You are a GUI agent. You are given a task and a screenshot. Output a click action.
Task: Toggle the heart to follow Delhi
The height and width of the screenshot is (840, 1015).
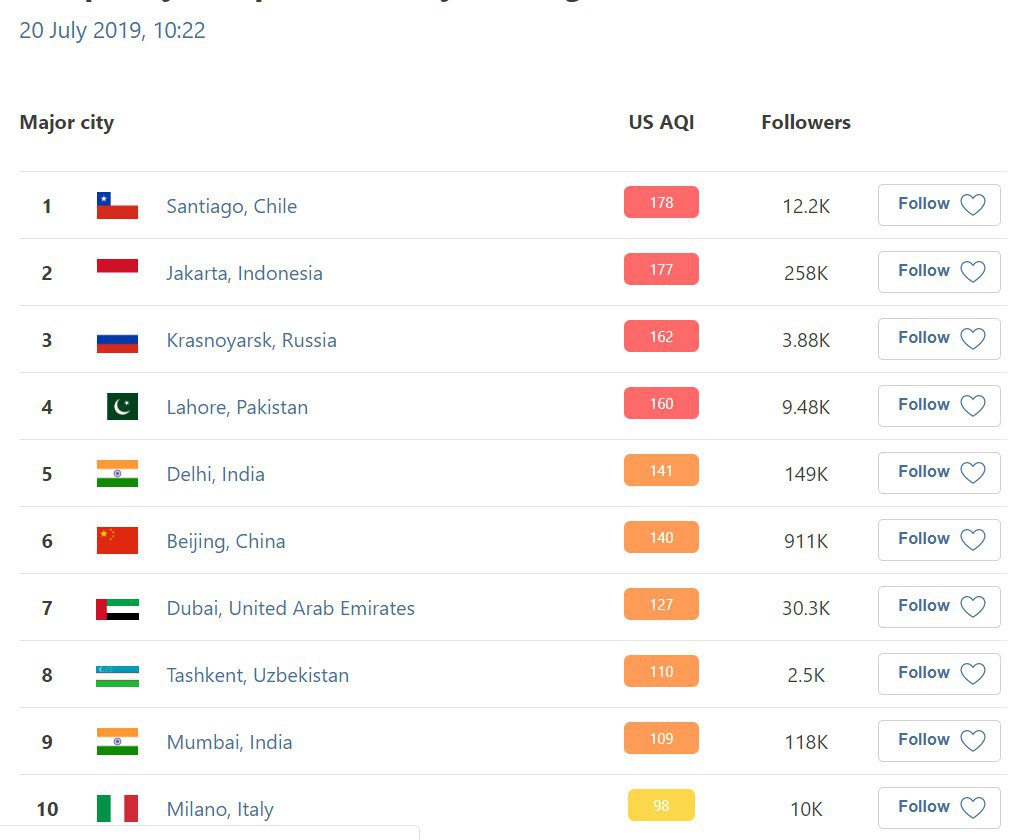click(972, 472)
